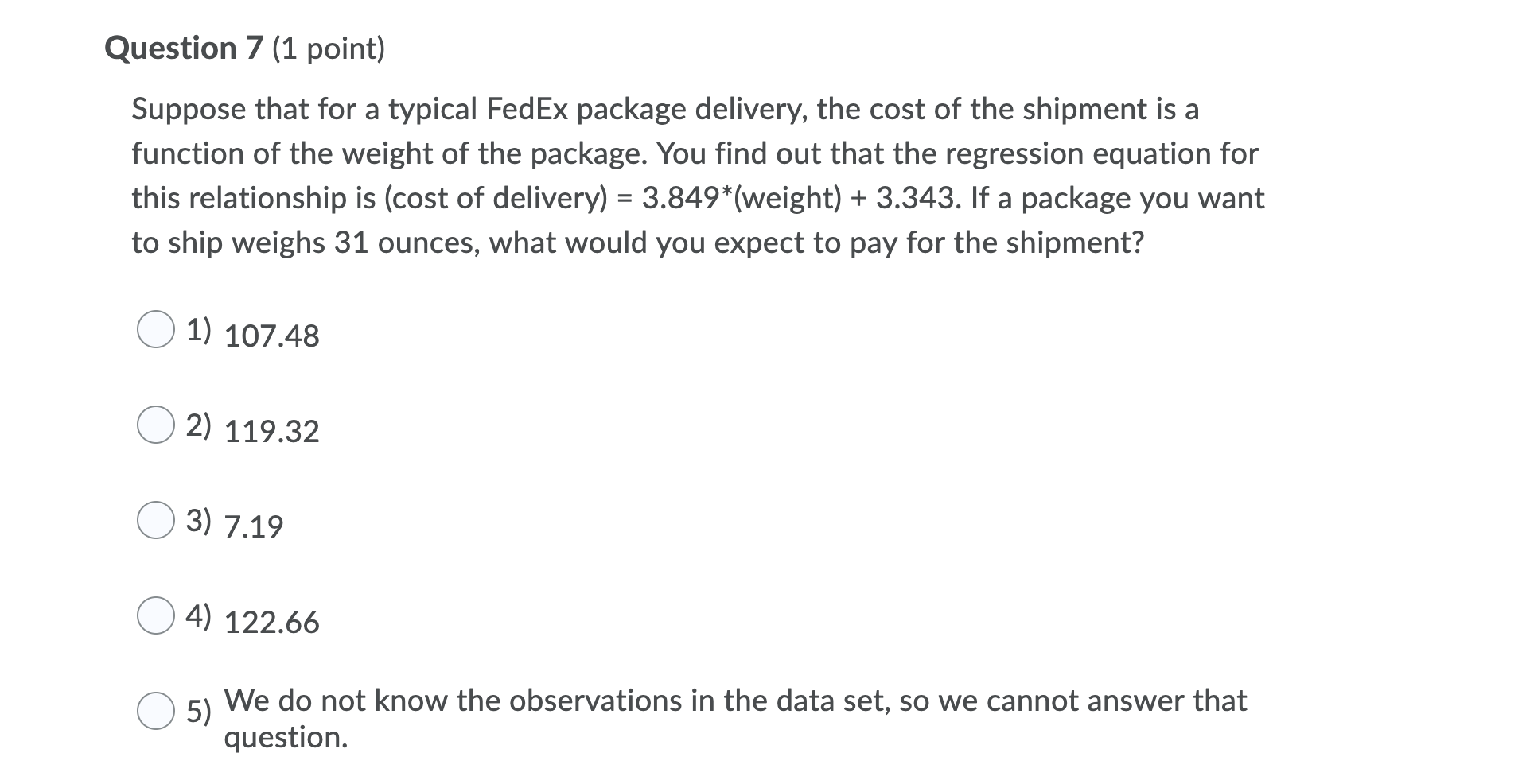Click the '1)' option number label
This screenshot has width=1526, height=784.
click(x=199, y=330)
